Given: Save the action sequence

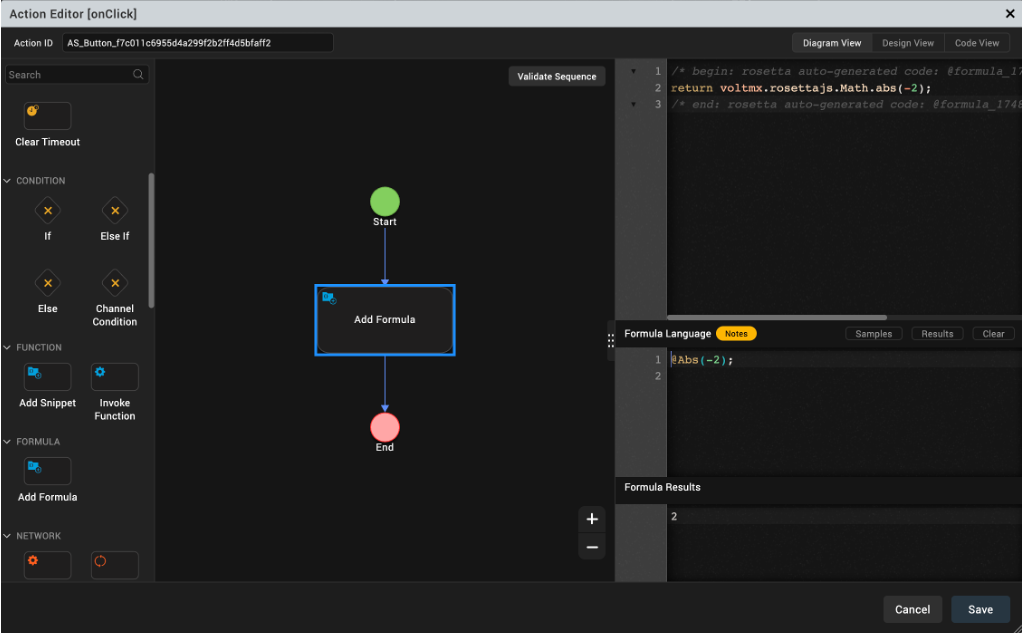Looking at the screenshot, I should 980,610.
